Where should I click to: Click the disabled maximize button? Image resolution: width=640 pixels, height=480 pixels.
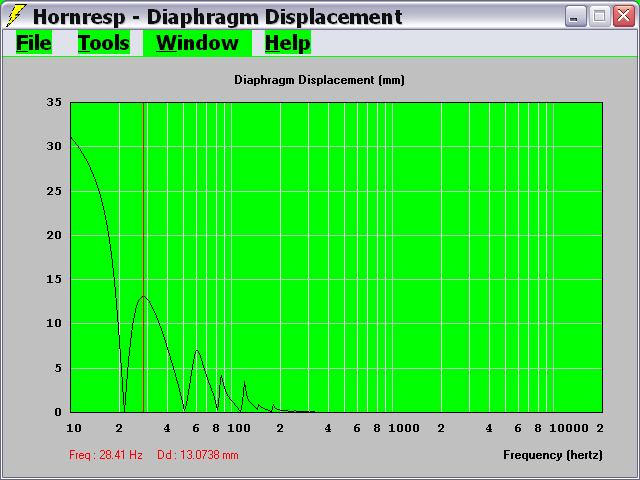tap(599, 17)
